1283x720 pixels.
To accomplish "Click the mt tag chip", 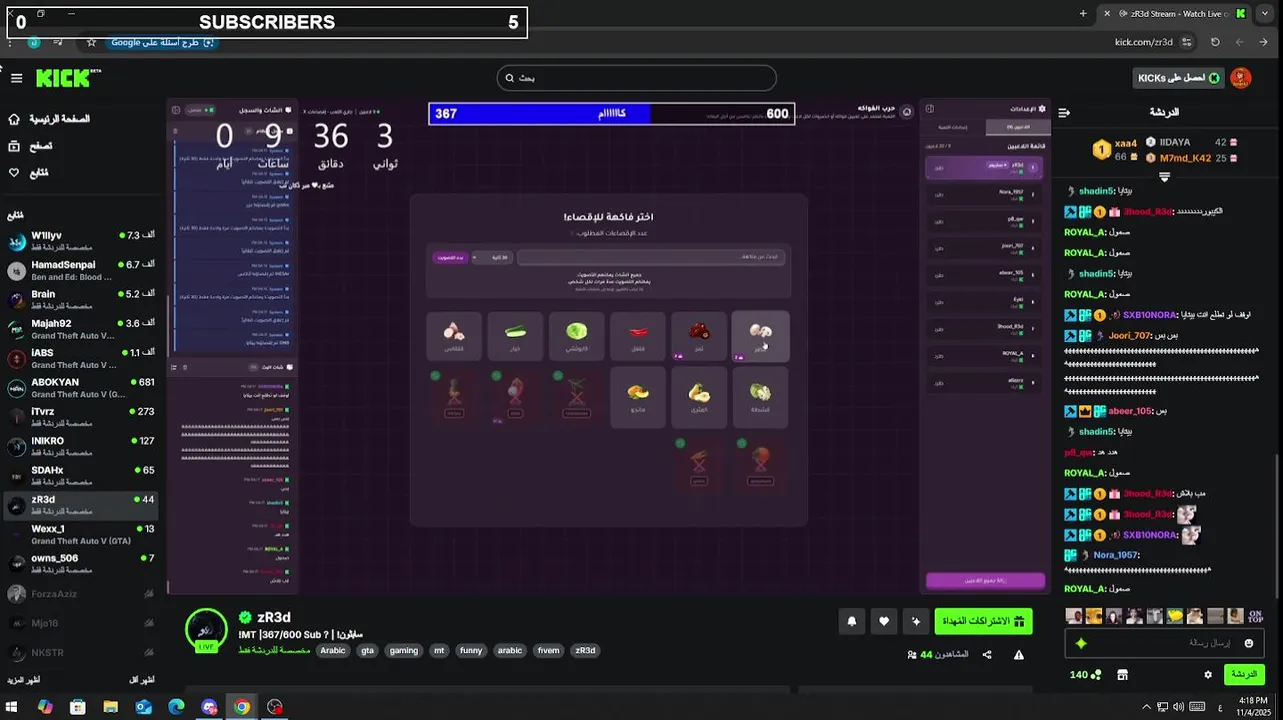I will pos(439,650).
